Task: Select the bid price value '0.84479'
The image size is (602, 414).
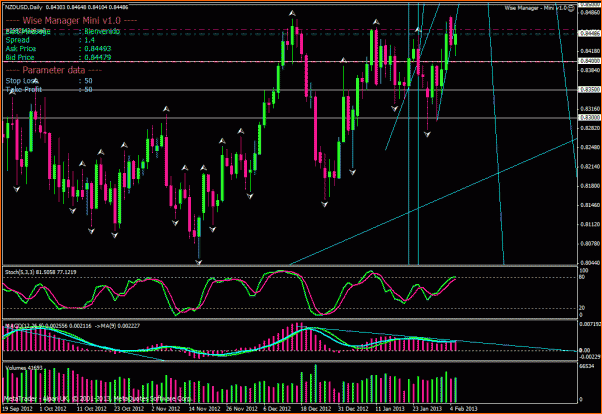Action: pyautogui.click(x=98, y=57)
